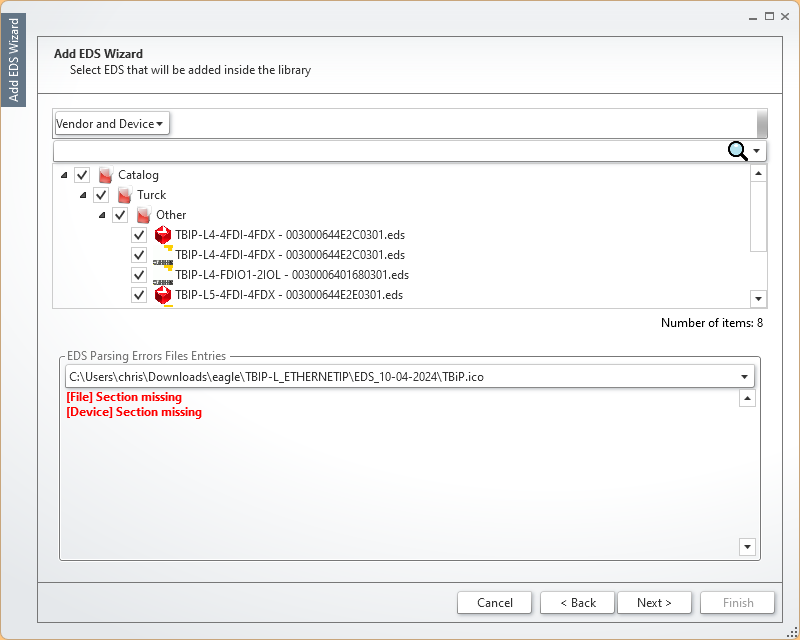Image resolution: width=800 pixels, height=640 pixels.
Task: Open the search options dropdown arrow
Action: (x=757, y=151)
